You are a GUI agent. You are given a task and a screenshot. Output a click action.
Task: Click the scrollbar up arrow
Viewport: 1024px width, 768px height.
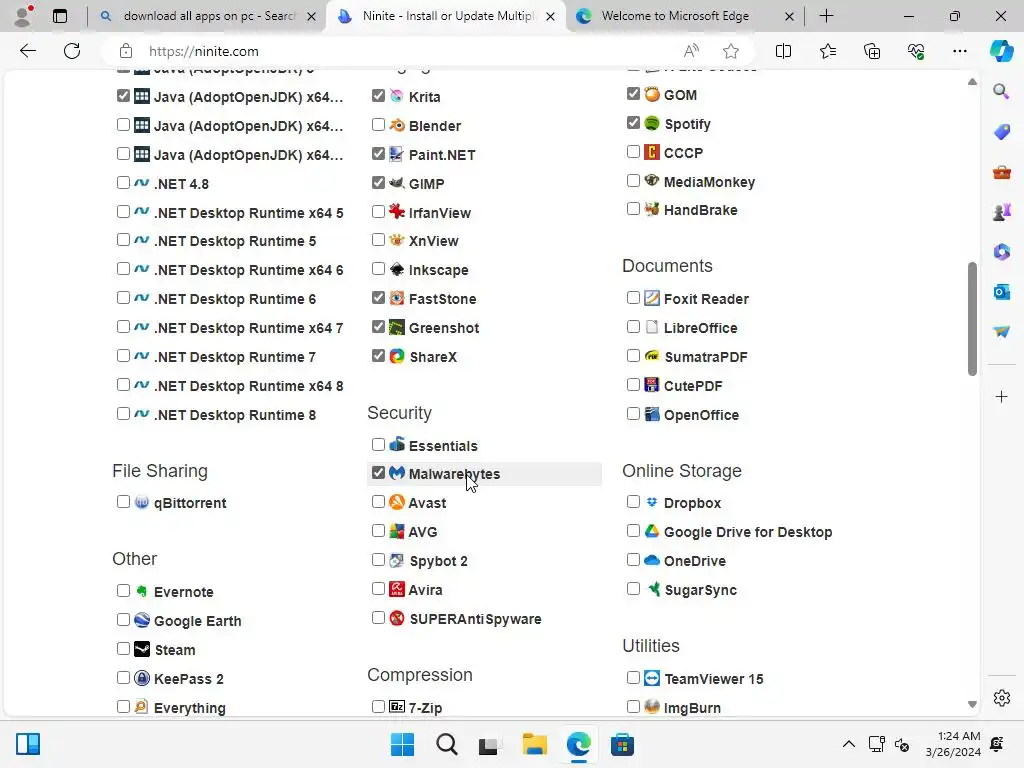[972, 82]
